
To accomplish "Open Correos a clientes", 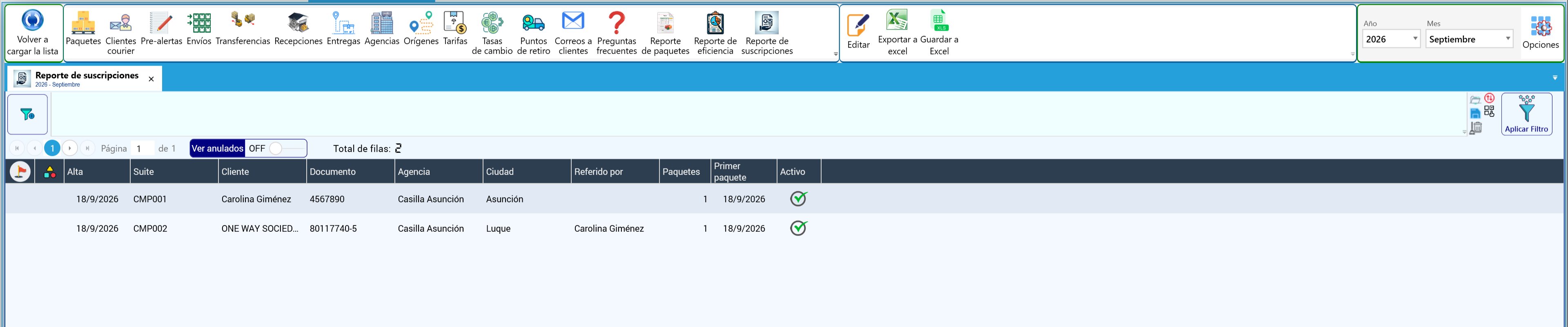I will tap(573, 34).
